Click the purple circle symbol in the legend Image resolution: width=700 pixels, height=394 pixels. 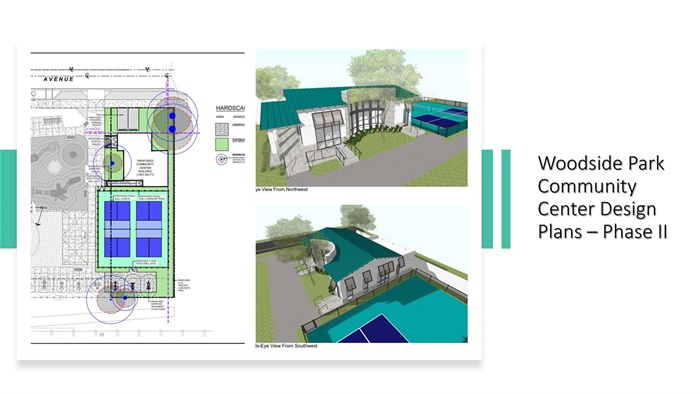(221, 159)
